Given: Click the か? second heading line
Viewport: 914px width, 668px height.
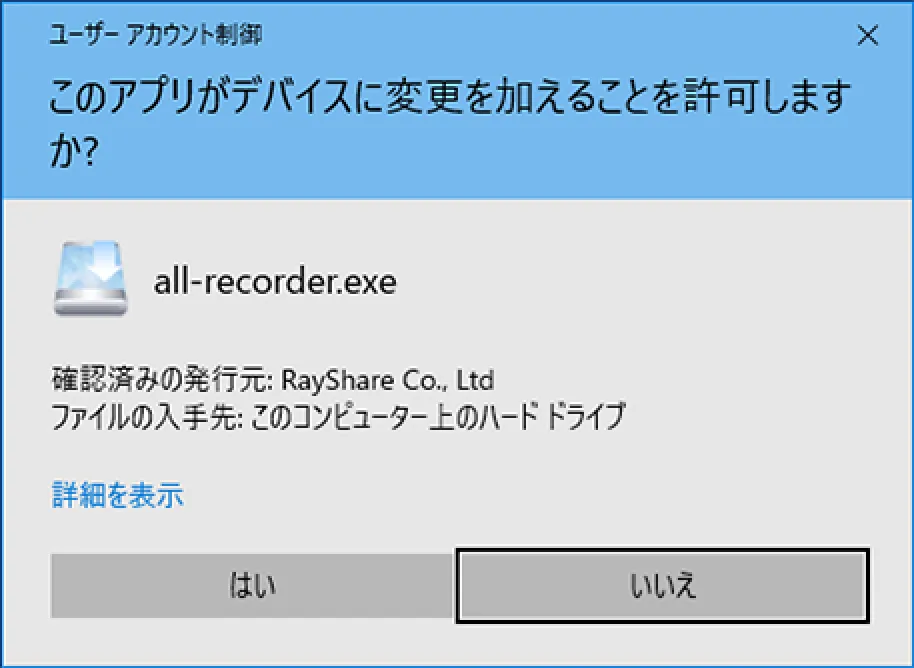Looking at the screenshot, I should (x=73, y=152).
